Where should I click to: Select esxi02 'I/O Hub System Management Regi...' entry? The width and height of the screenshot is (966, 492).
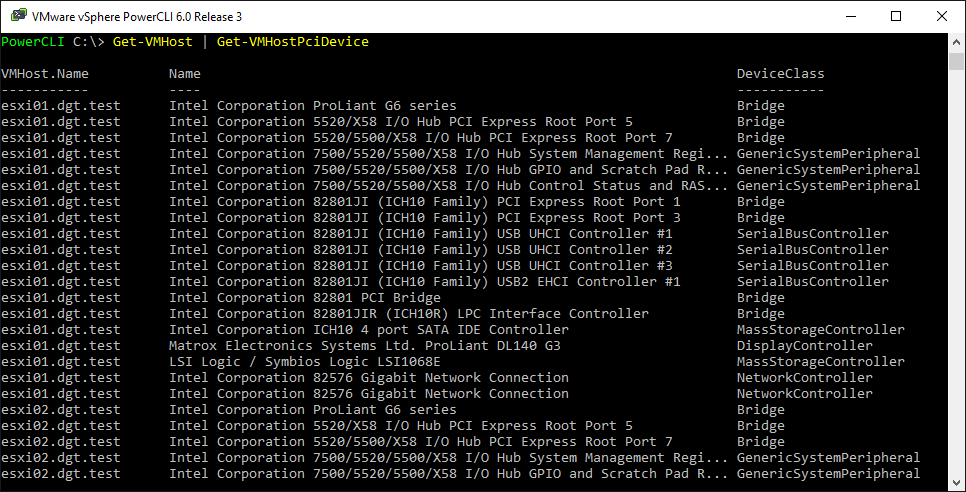point(448,458)
